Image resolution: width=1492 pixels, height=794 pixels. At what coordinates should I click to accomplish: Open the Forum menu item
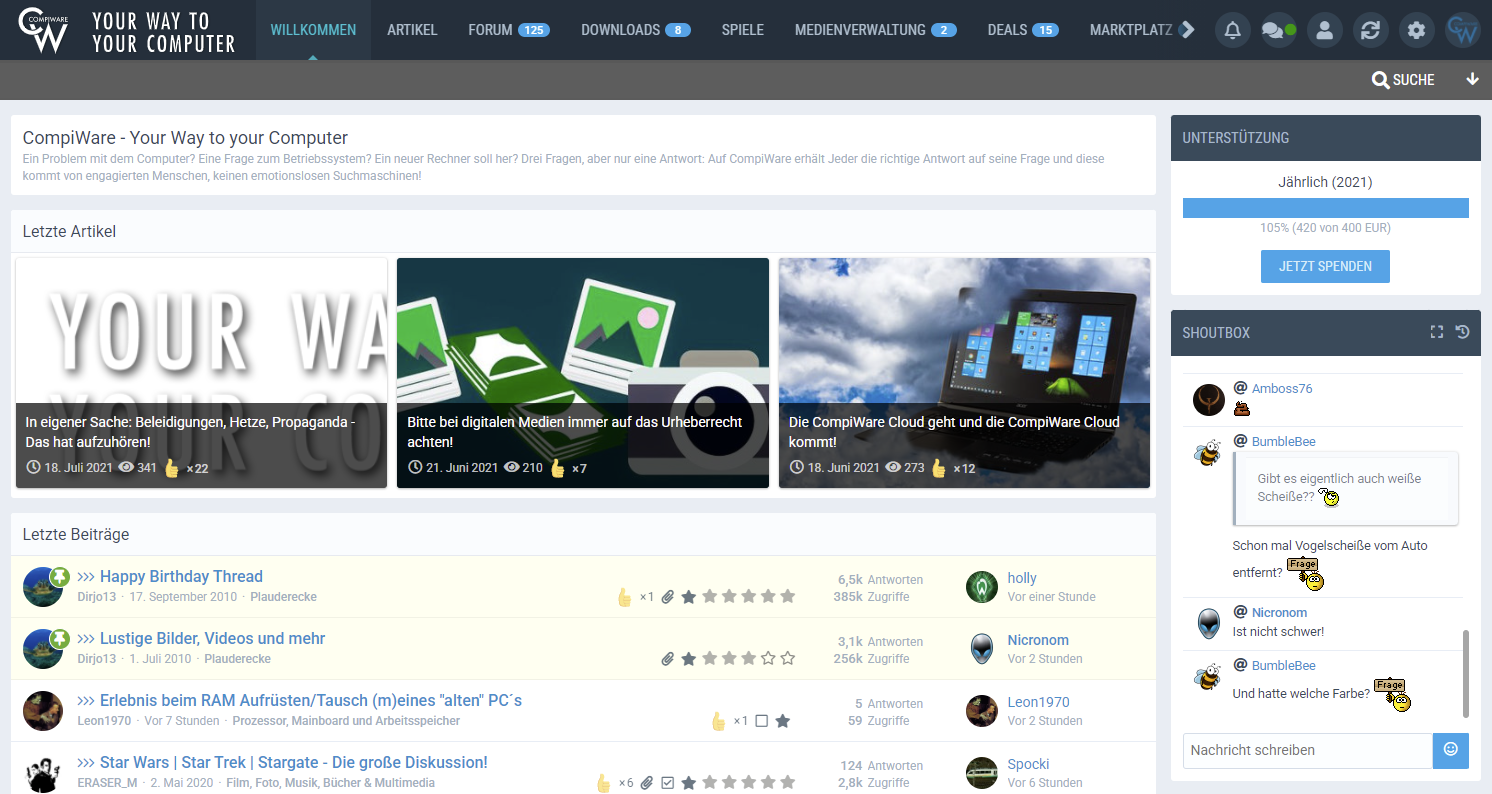pos(509,30)
